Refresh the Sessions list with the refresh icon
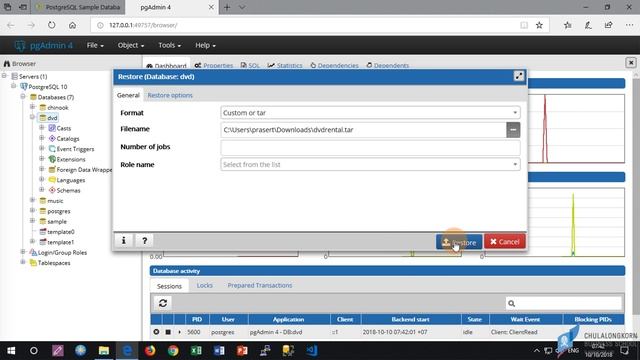This screenshot has width=640, height=360. tap(163, 303)
